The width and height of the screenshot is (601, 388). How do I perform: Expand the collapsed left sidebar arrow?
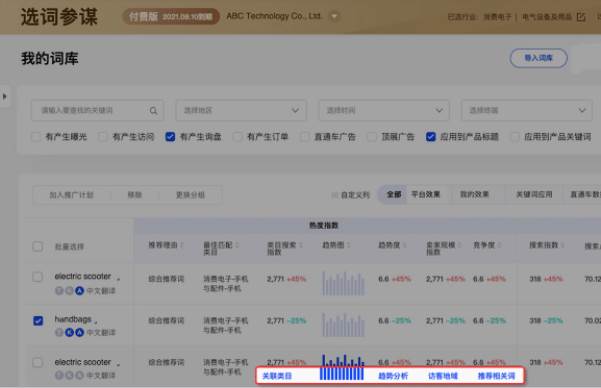coord(5,96)
